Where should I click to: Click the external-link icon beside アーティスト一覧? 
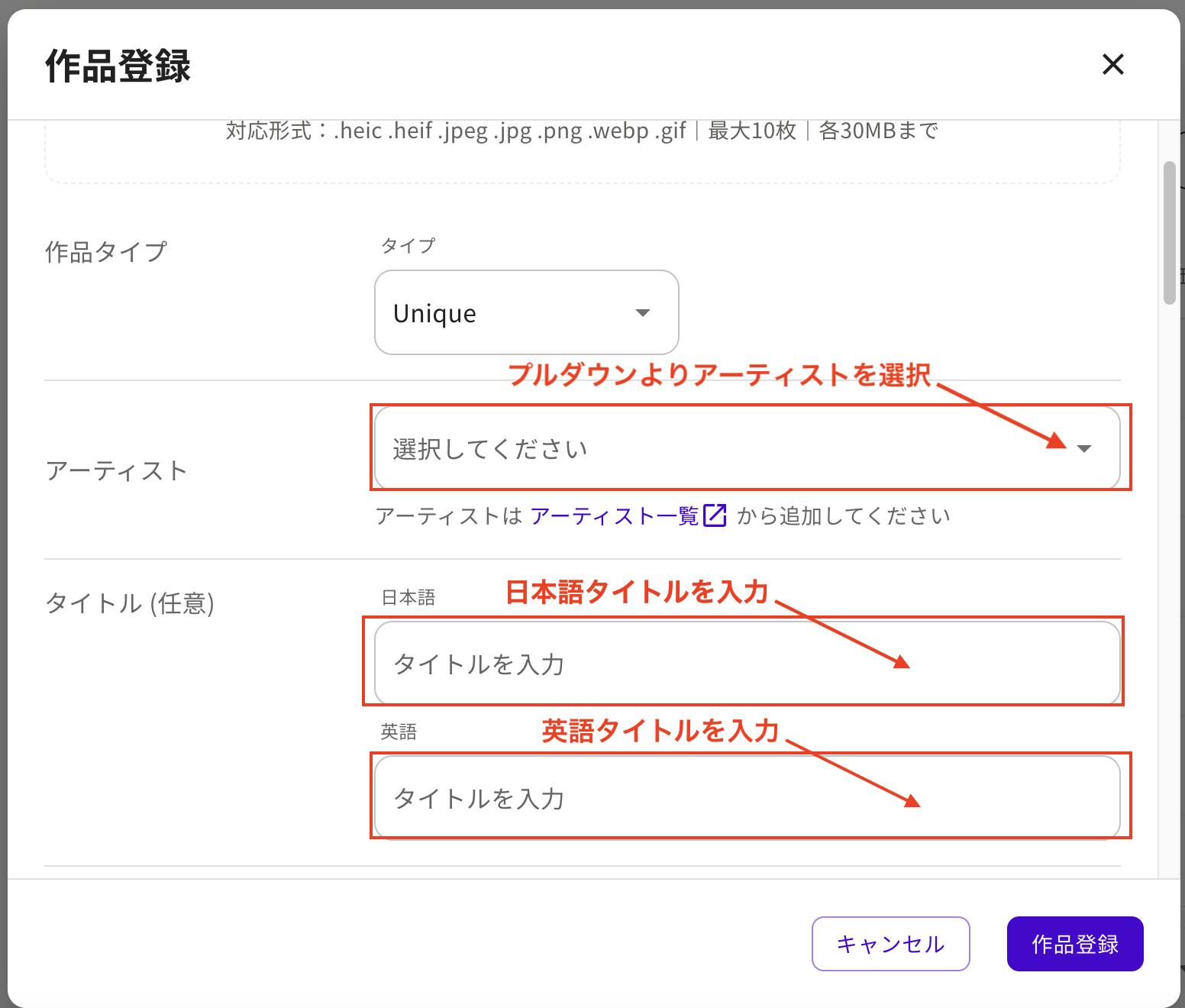point(715,515)
